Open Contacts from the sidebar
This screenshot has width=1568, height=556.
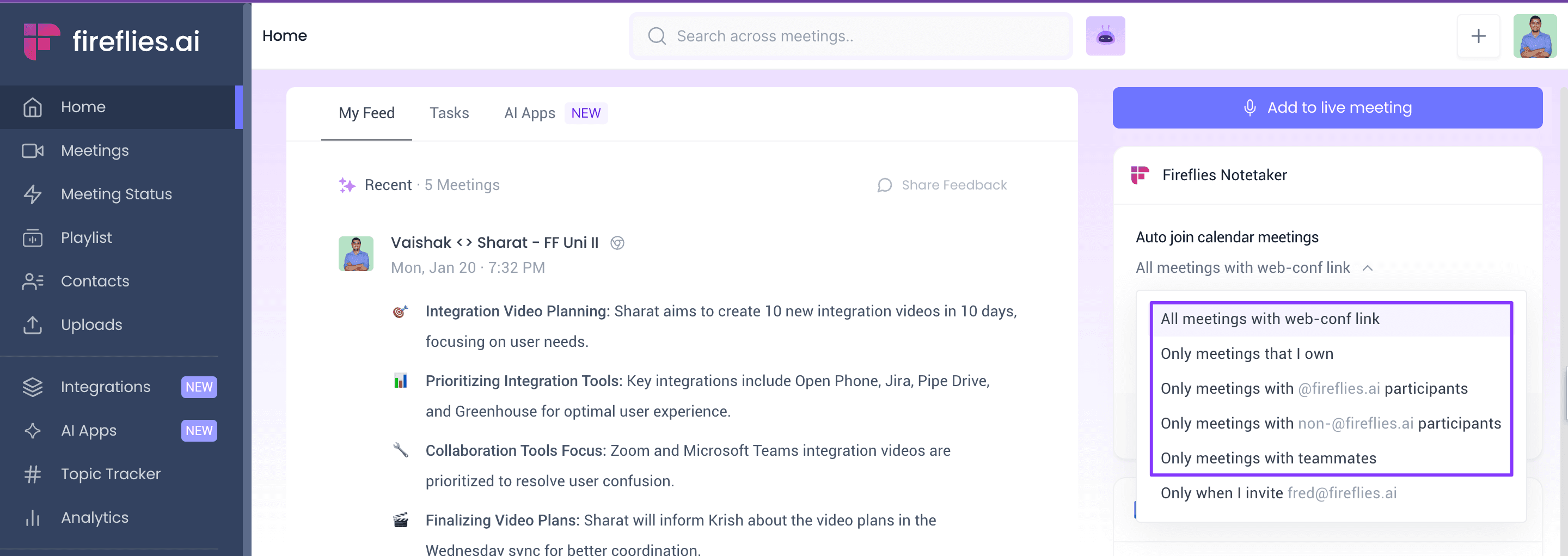[x=121, y=282]
